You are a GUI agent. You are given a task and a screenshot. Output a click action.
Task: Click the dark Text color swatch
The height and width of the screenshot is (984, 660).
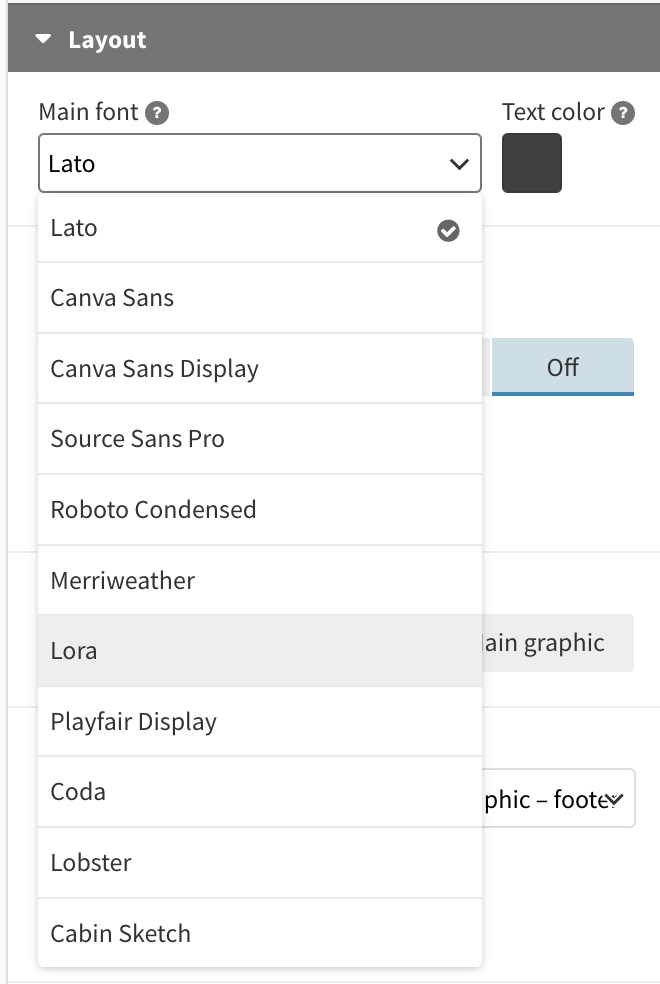click(532, 163)
